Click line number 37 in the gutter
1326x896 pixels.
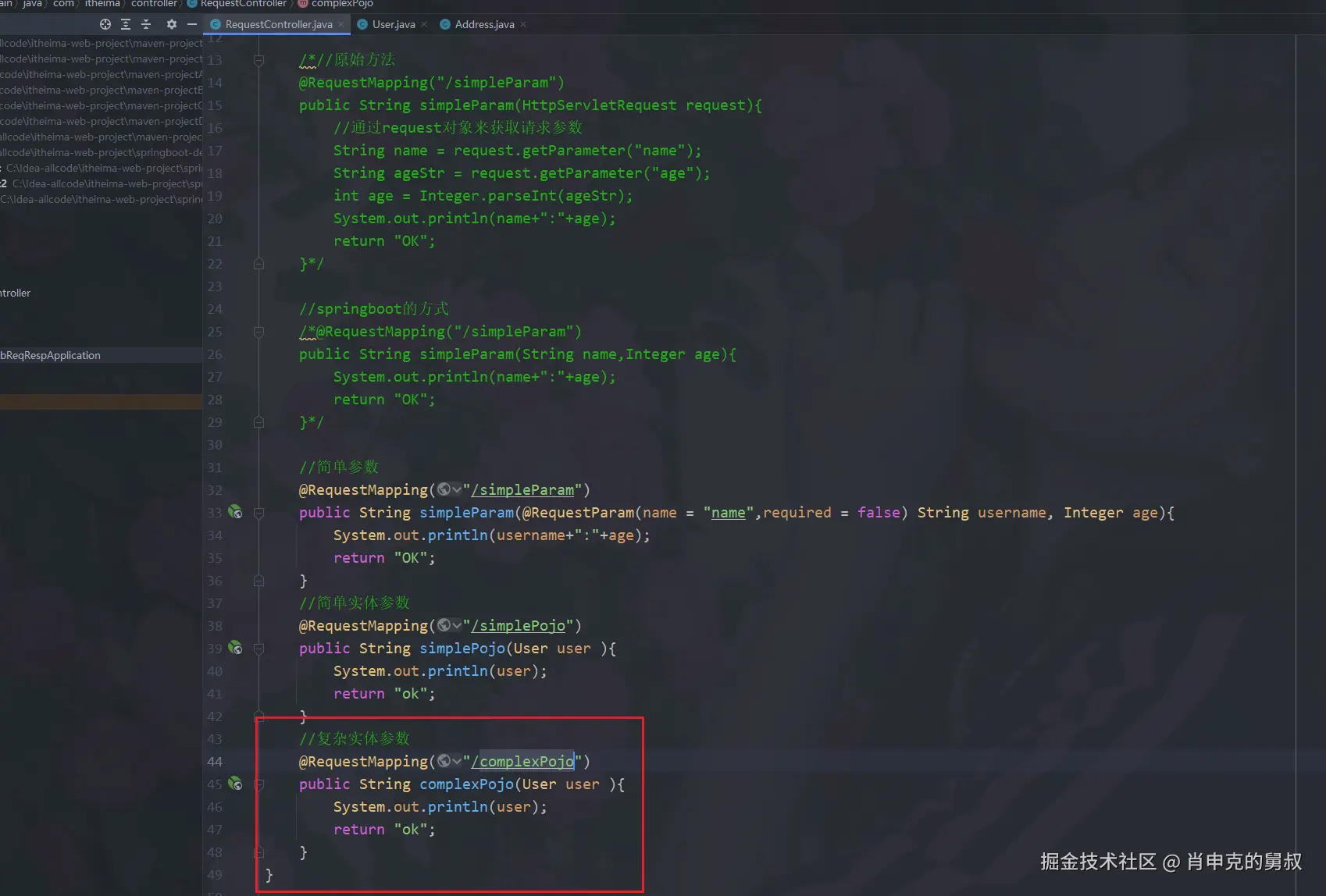215,603
